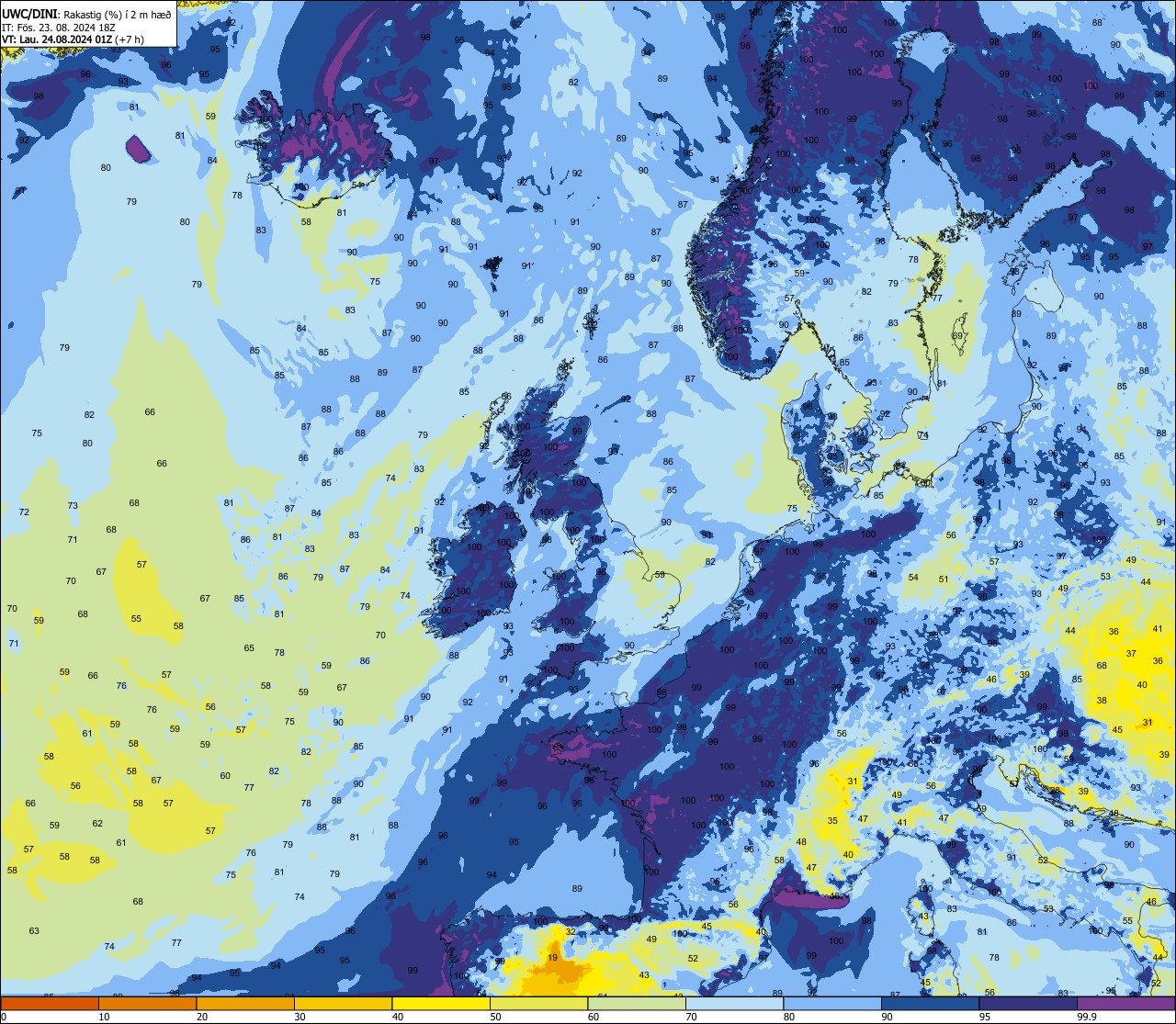Click the humidity value '19' over Spain

[552, 958]
